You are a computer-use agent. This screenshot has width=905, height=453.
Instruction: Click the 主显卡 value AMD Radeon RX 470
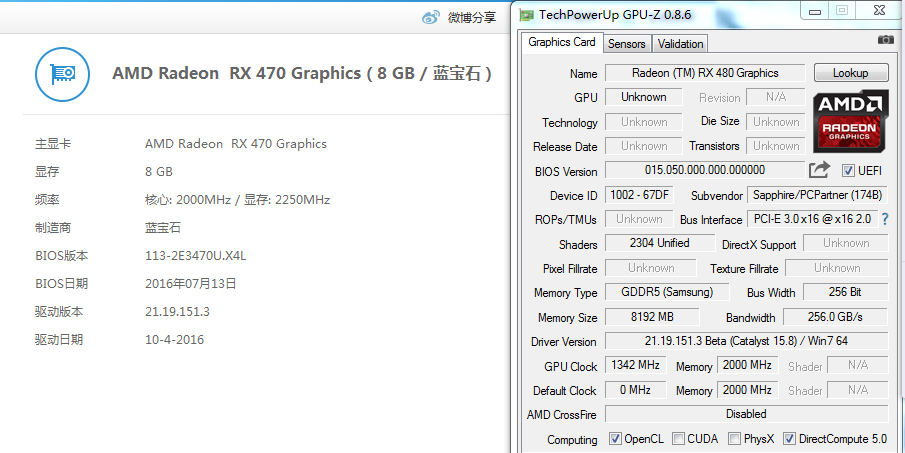coord(235,144)
